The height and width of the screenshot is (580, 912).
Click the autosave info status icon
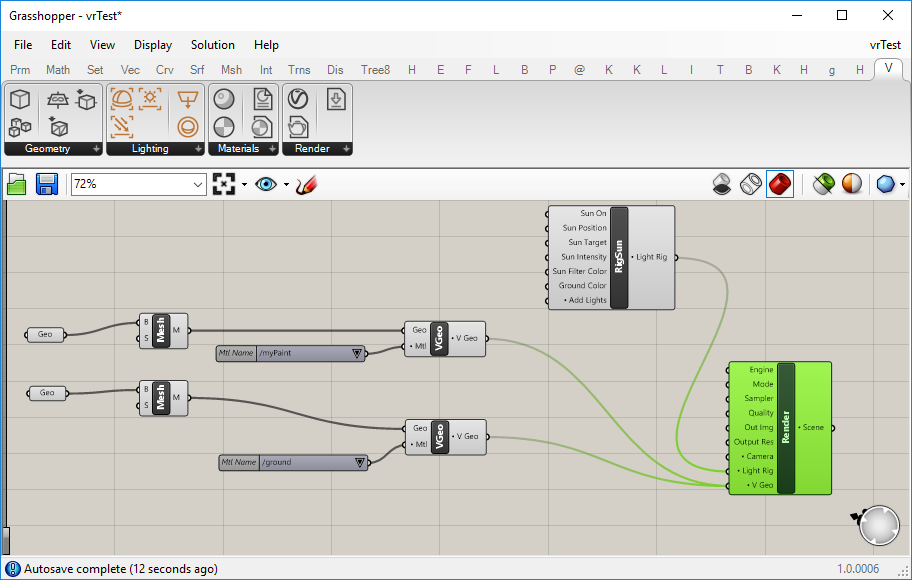coord(12,569)
